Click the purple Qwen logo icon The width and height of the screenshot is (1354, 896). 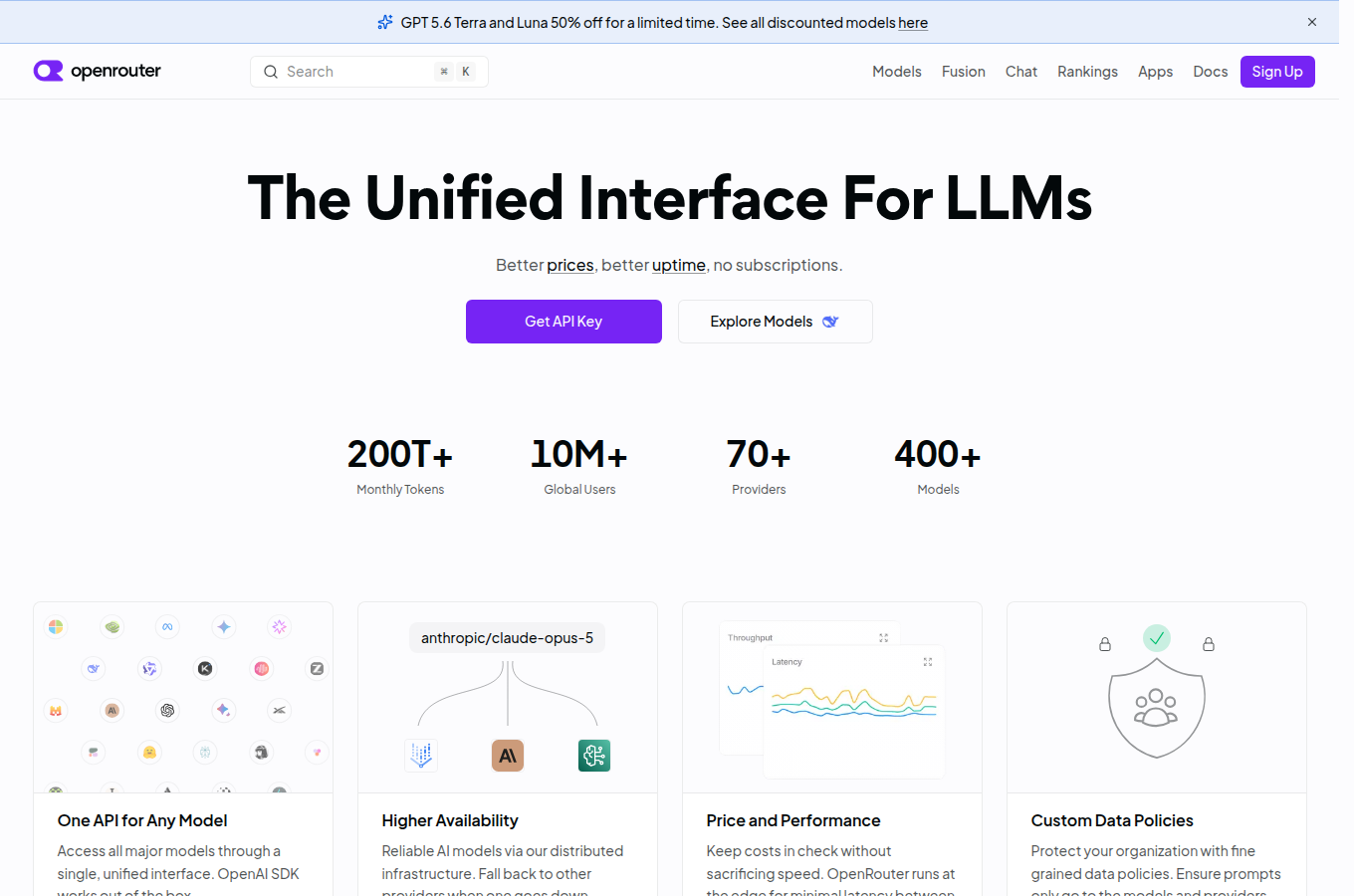[x=149, y=669]
